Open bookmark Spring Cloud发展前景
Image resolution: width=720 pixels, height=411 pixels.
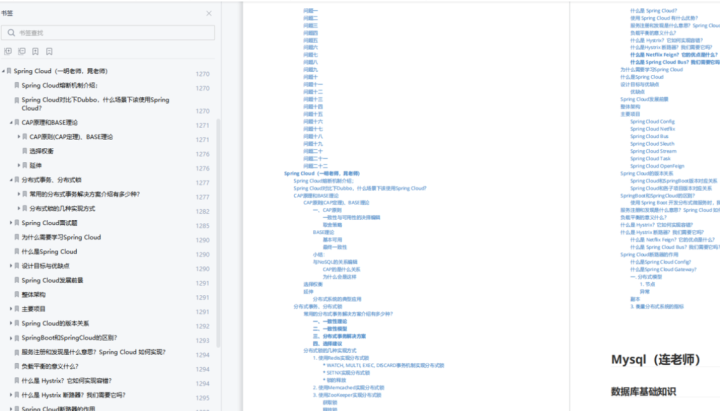click(52, 280)
